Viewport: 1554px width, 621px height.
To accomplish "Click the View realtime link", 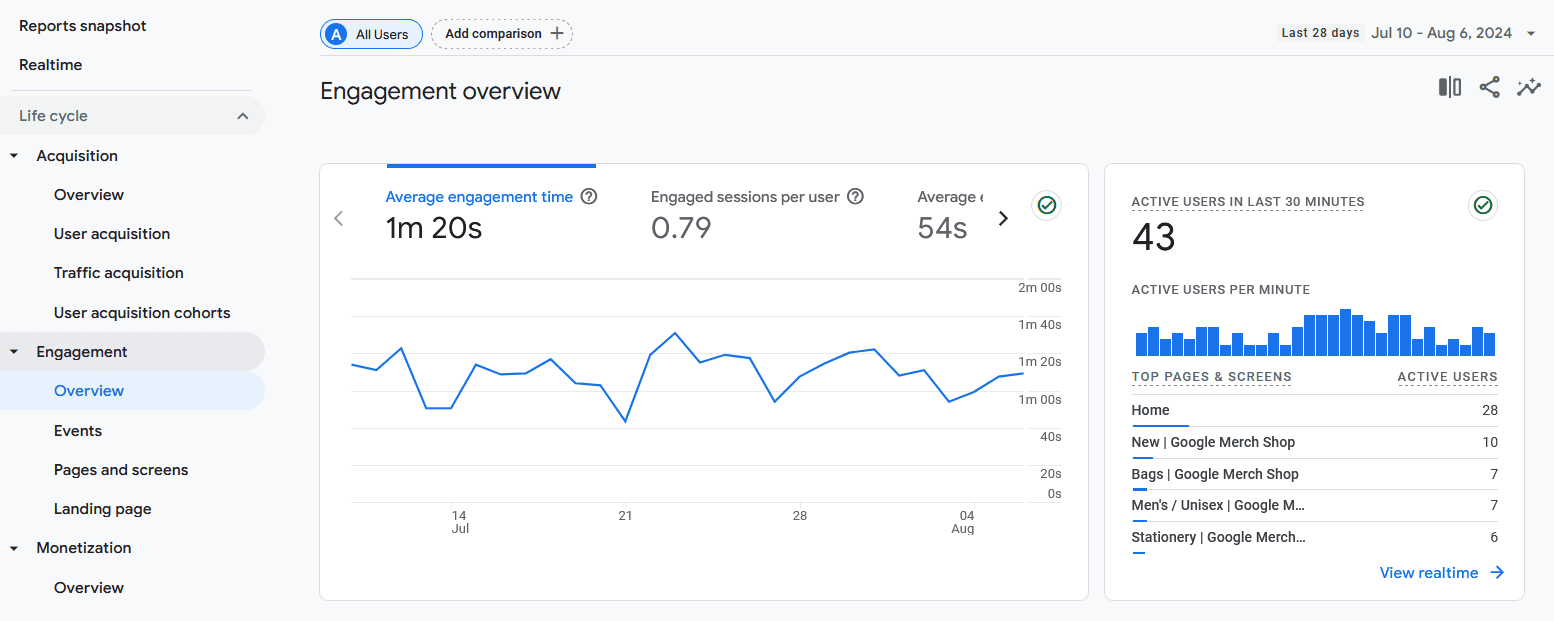I will click(1428, 572).
